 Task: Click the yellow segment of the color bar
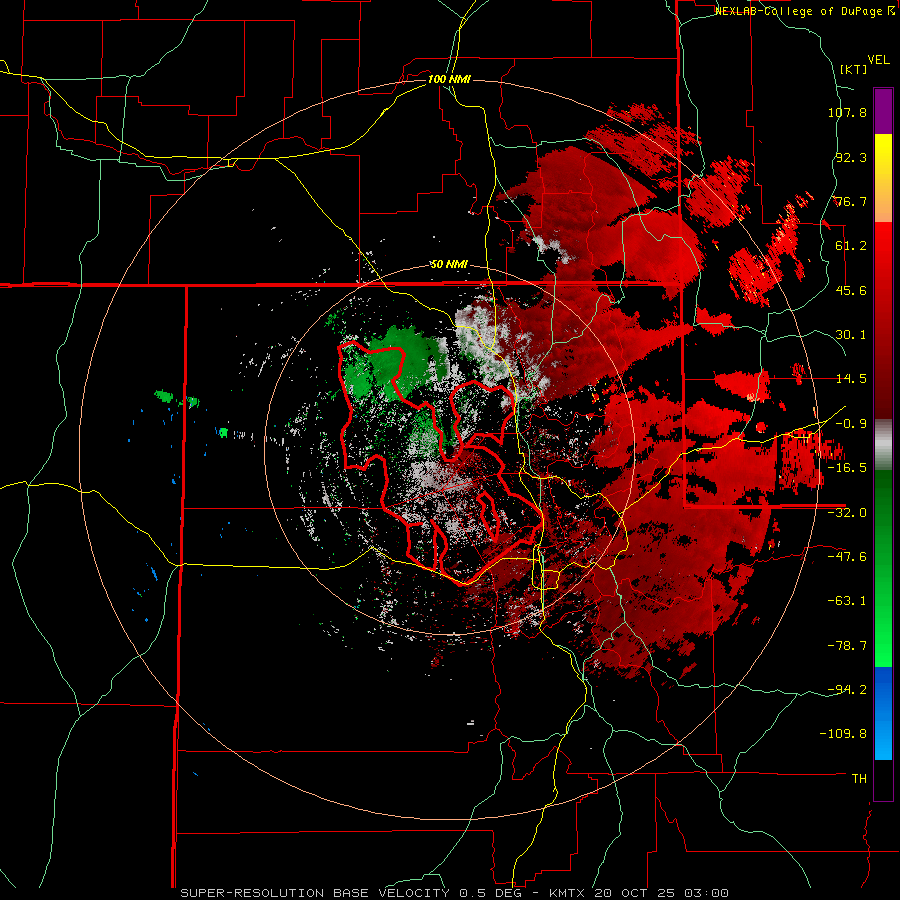click(x=883, y=178)
